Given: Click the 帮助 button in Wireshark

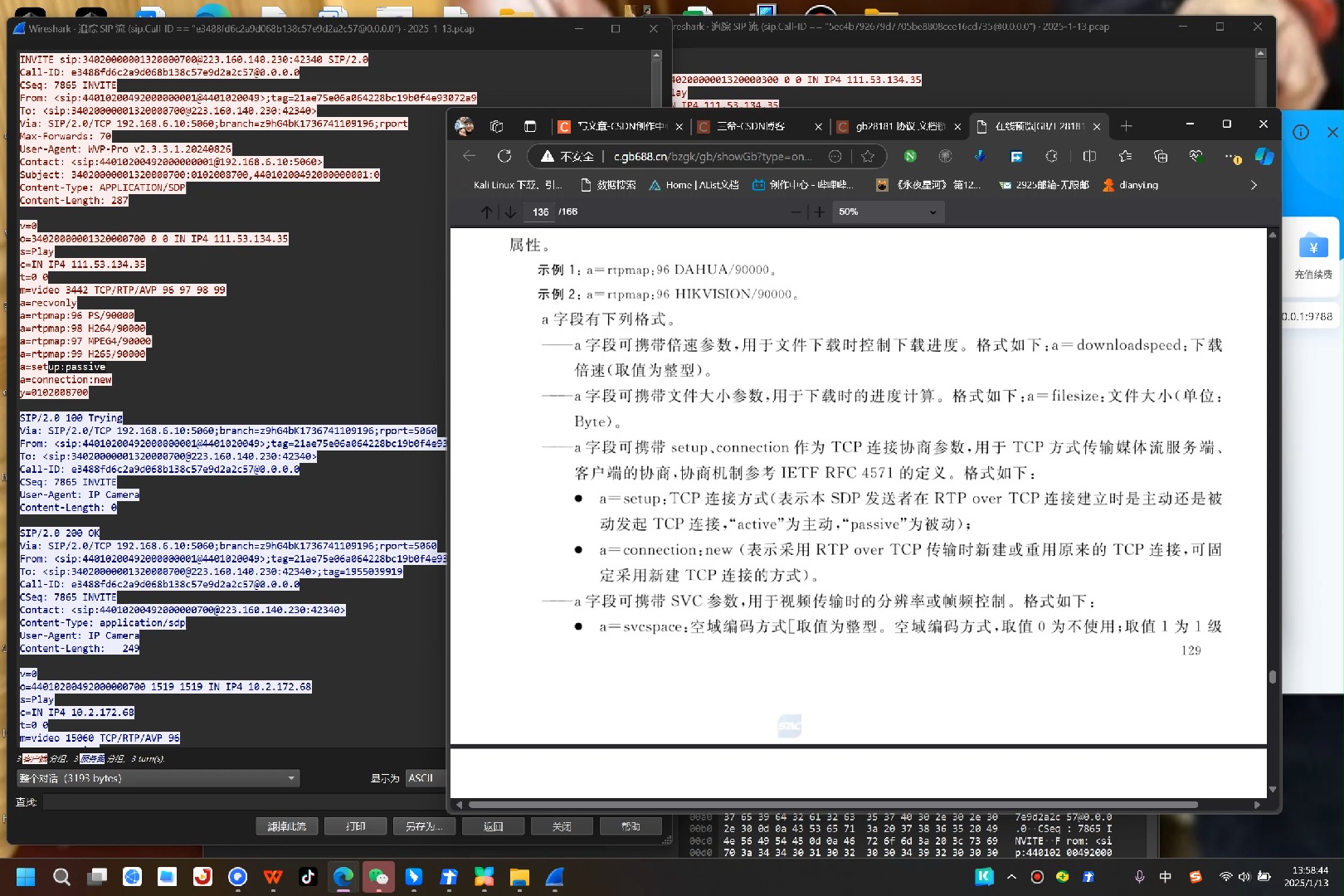Looking at the screenshot, I should 631,826.
